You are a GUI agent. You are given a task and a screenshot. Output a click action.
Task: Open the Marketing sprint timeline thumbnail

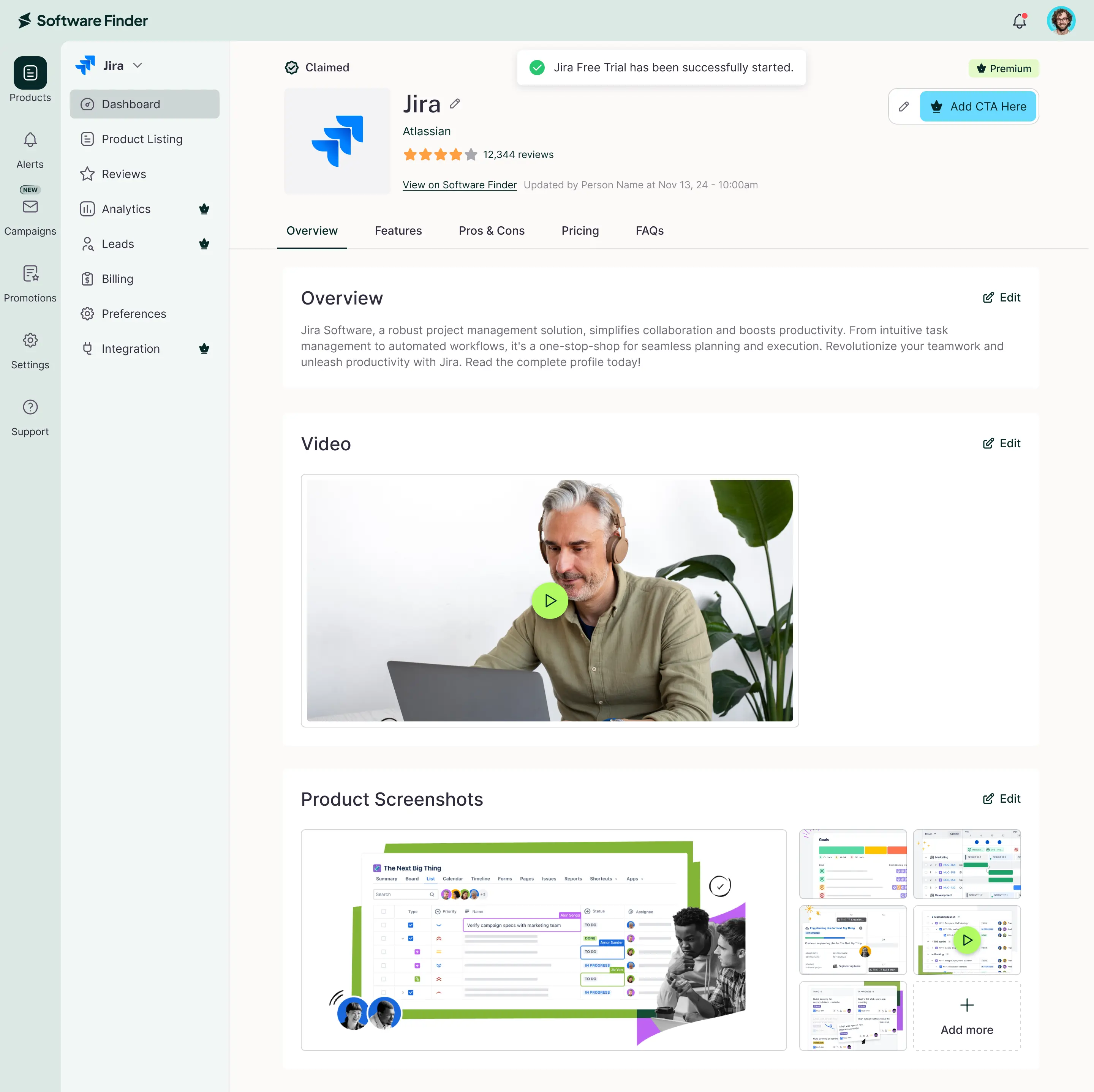(x=967, y=864)
